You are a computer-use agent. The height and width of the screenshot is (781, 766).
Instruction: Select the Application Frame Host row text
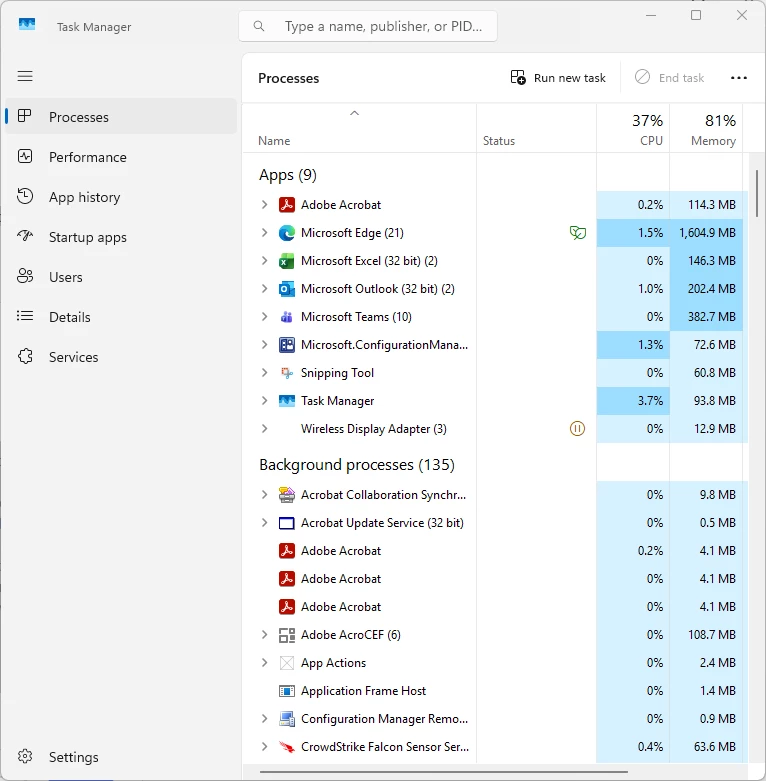[364, 691]
